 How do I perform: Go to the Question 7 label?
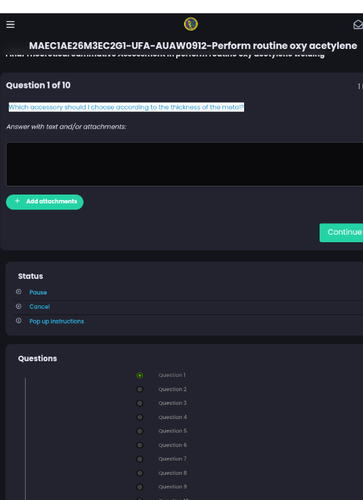click(x=173, y=459)
